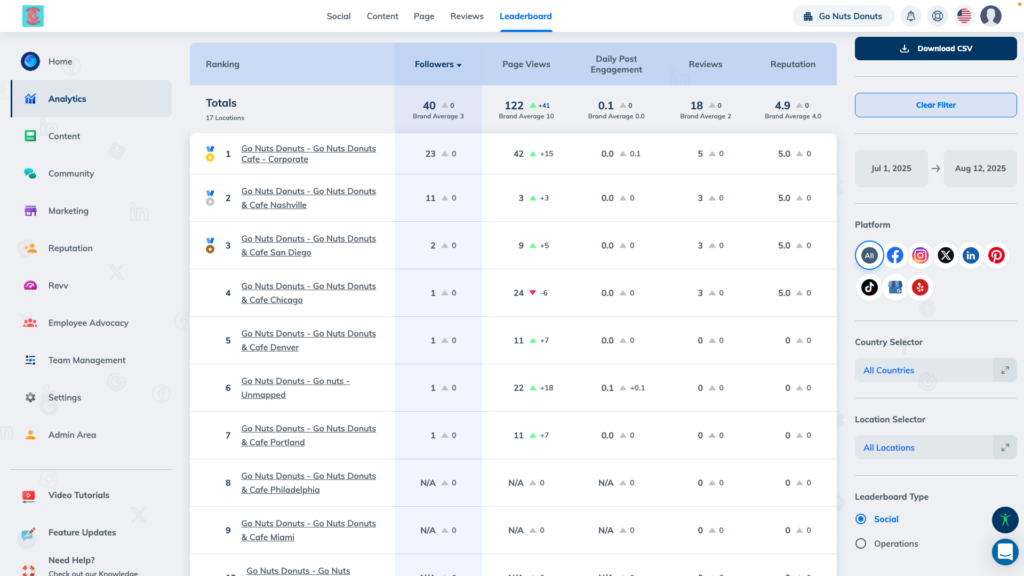Image resolution: width=1024 pixels, height=576 pixels.
Task: Click the Video Tutorials icon
Action: tap(29, 496)
